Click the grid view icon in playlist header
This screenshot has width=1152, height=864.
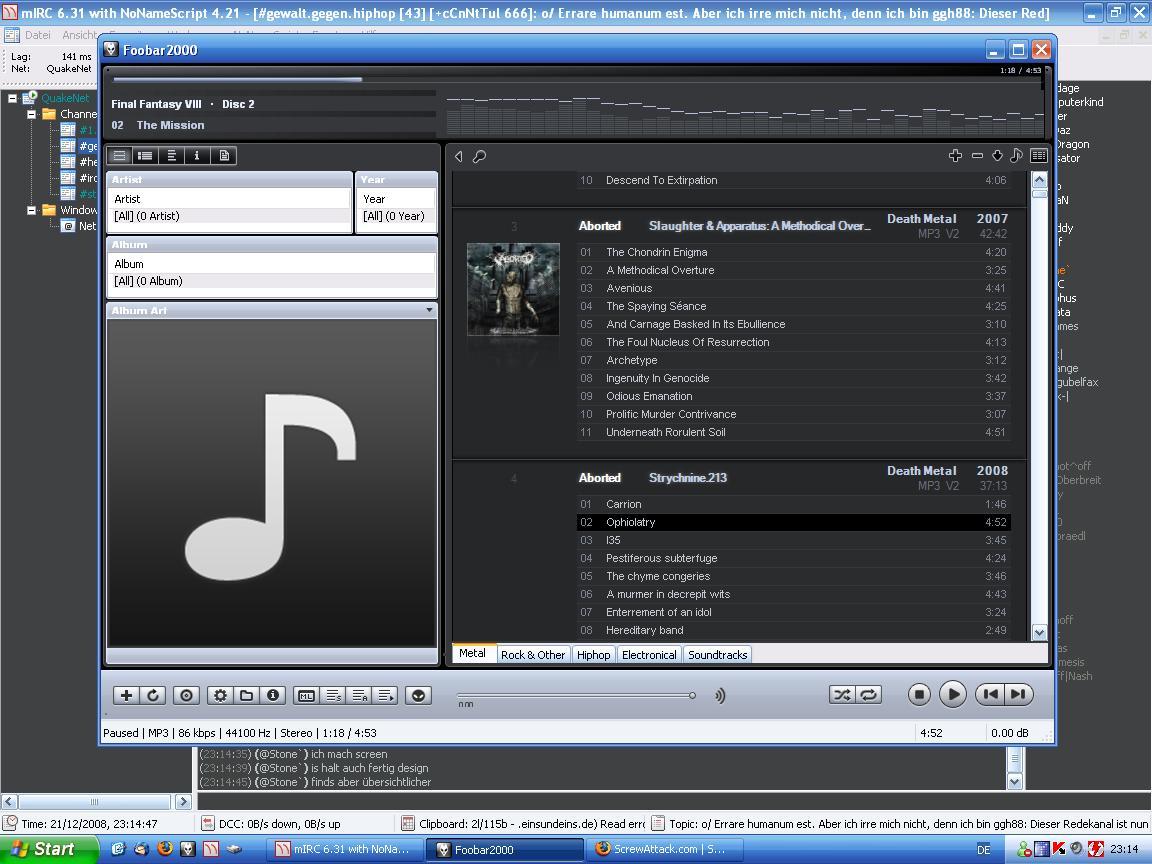[1039, 155]
